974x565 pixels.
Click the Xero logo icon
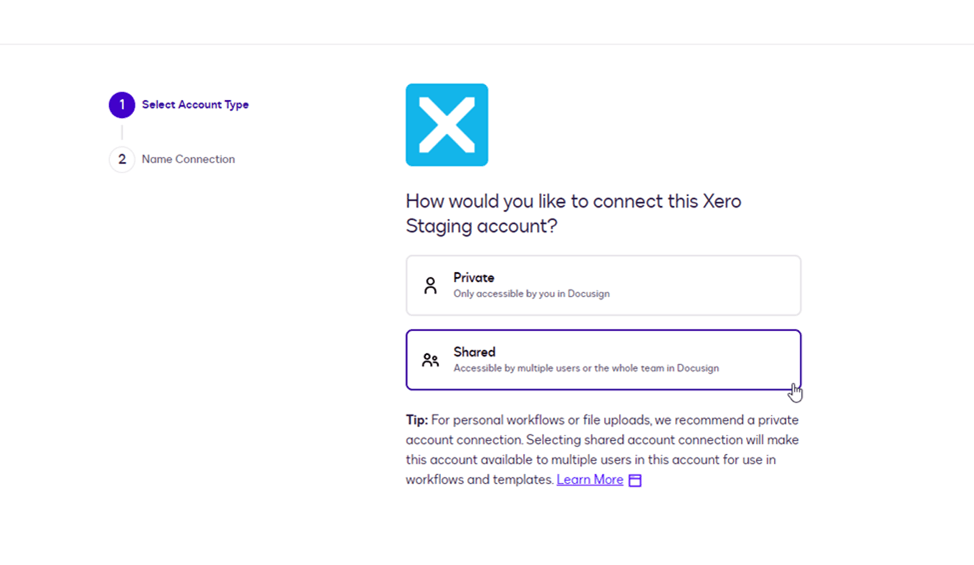pos(447,125)
